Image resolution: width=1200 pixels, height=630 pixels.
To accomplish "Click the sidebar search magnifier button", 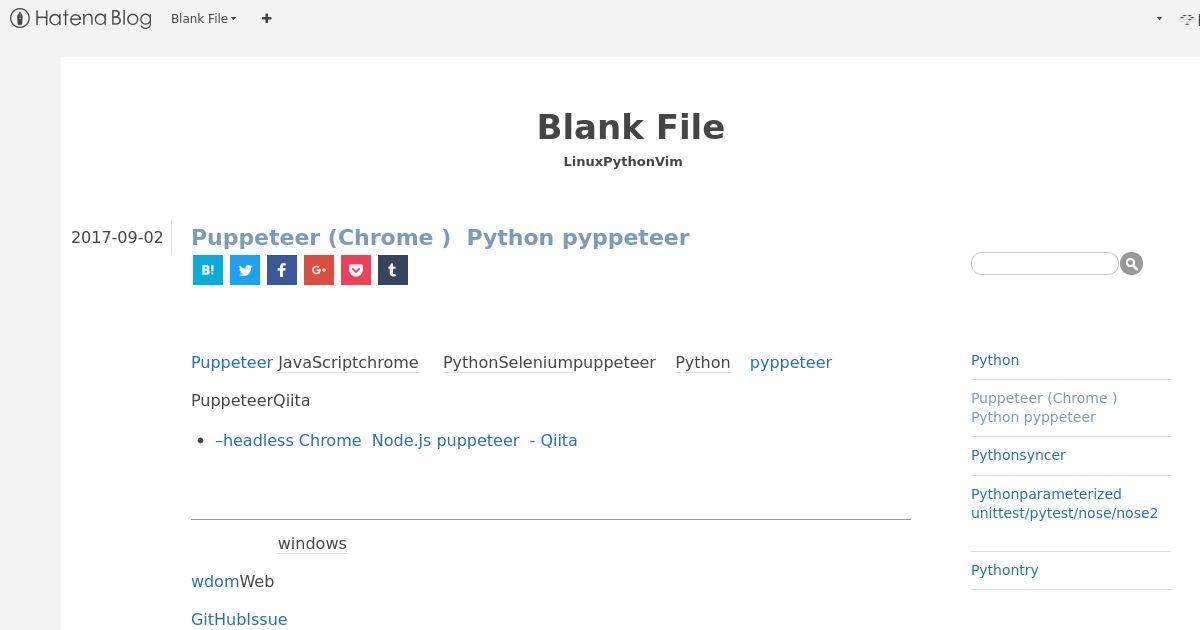I will [x=1131, y=264].
